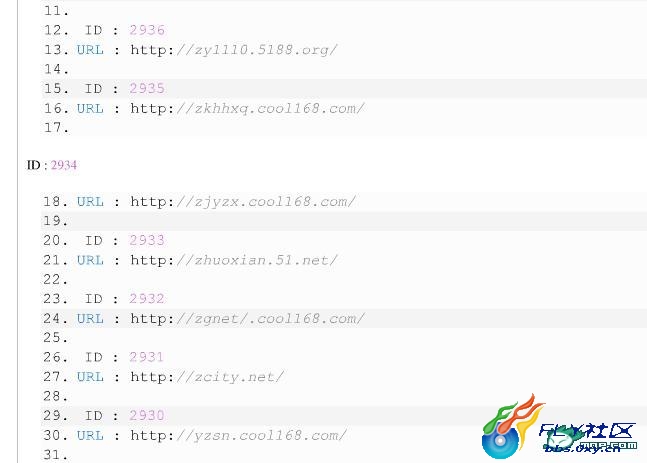Click the URL label on line 27
The width and height of the screenshot is (647, 463).
pyautogui.click(x=90, y=377)
